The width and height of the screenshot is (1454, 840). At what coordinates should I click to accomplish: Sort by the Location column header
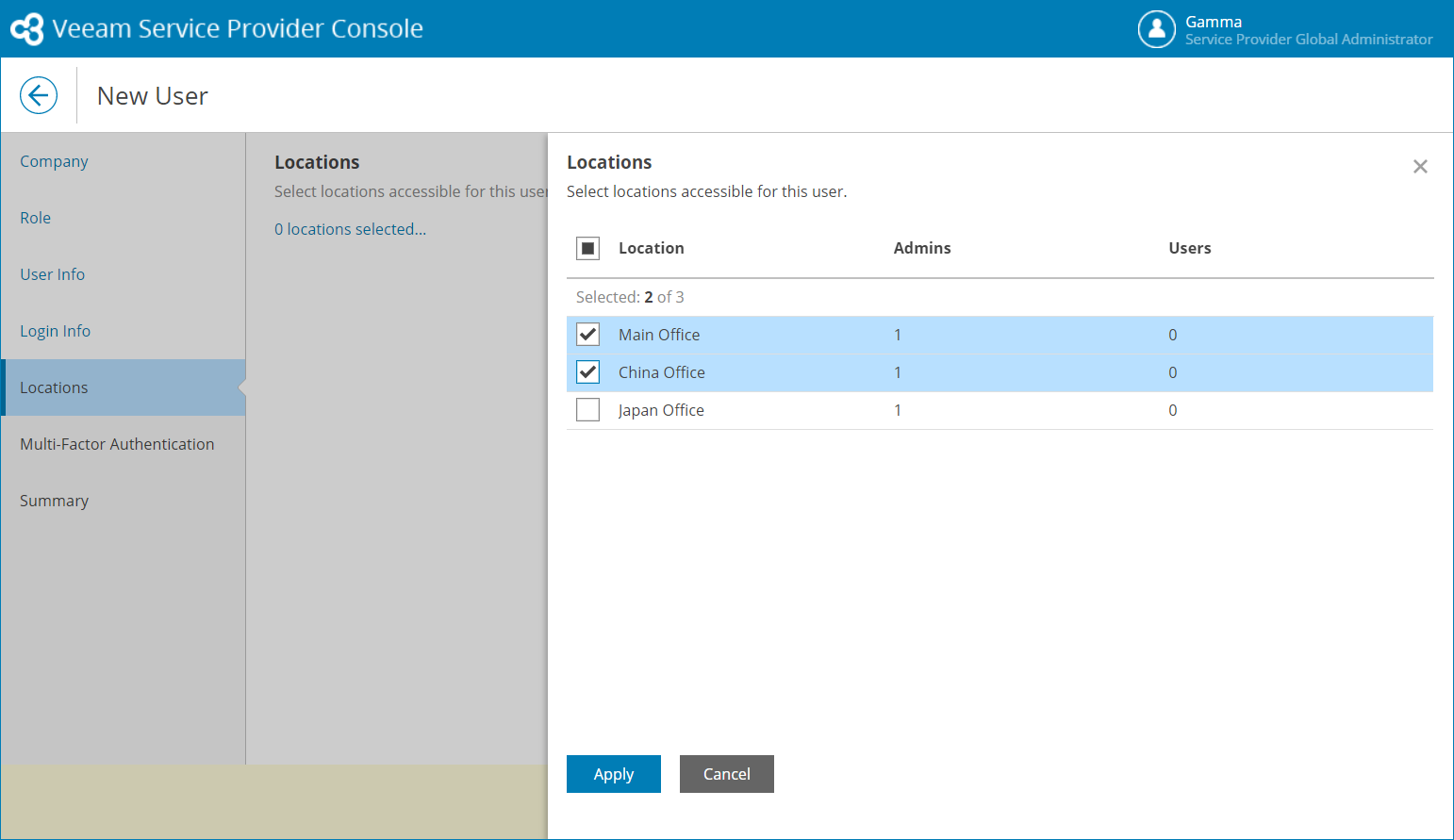[x=652, y=248]
